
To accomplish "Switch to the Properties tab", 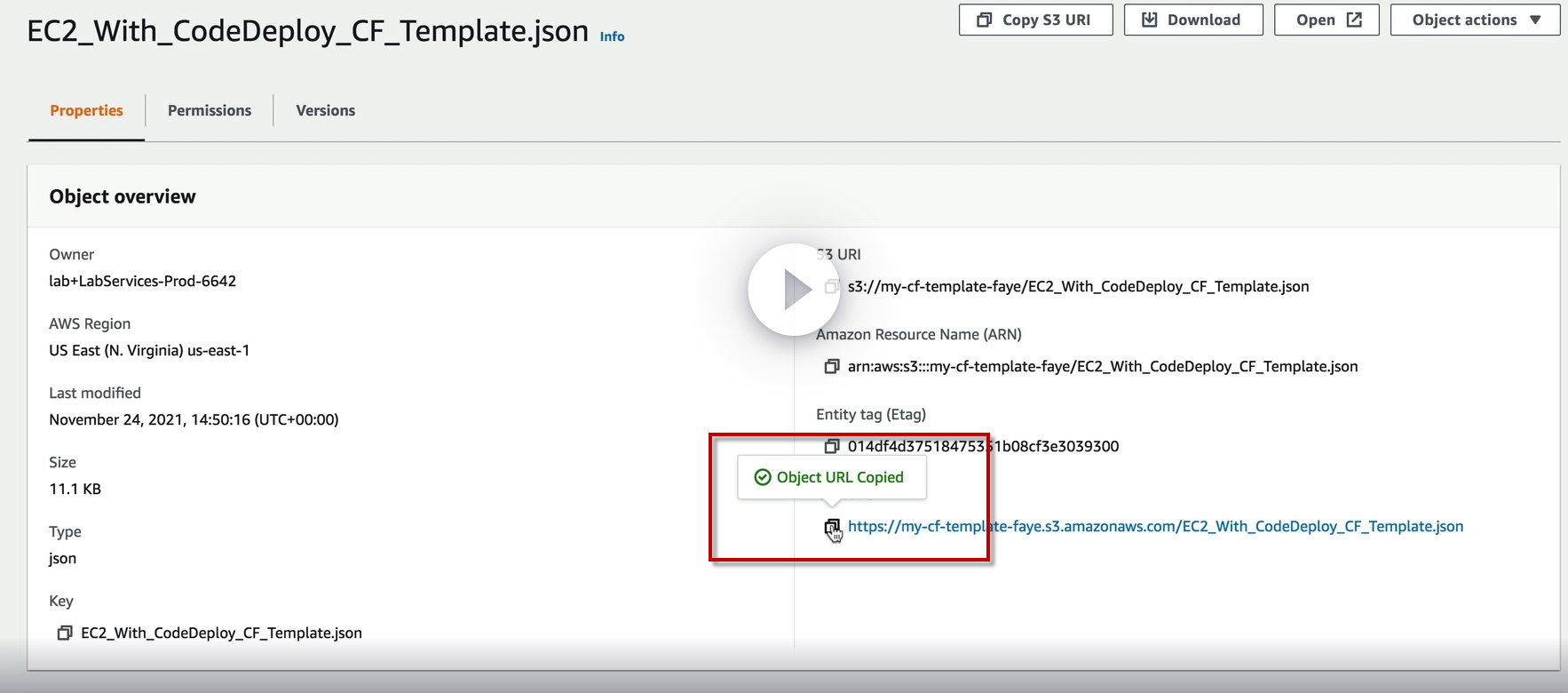I will click(86, 111).
